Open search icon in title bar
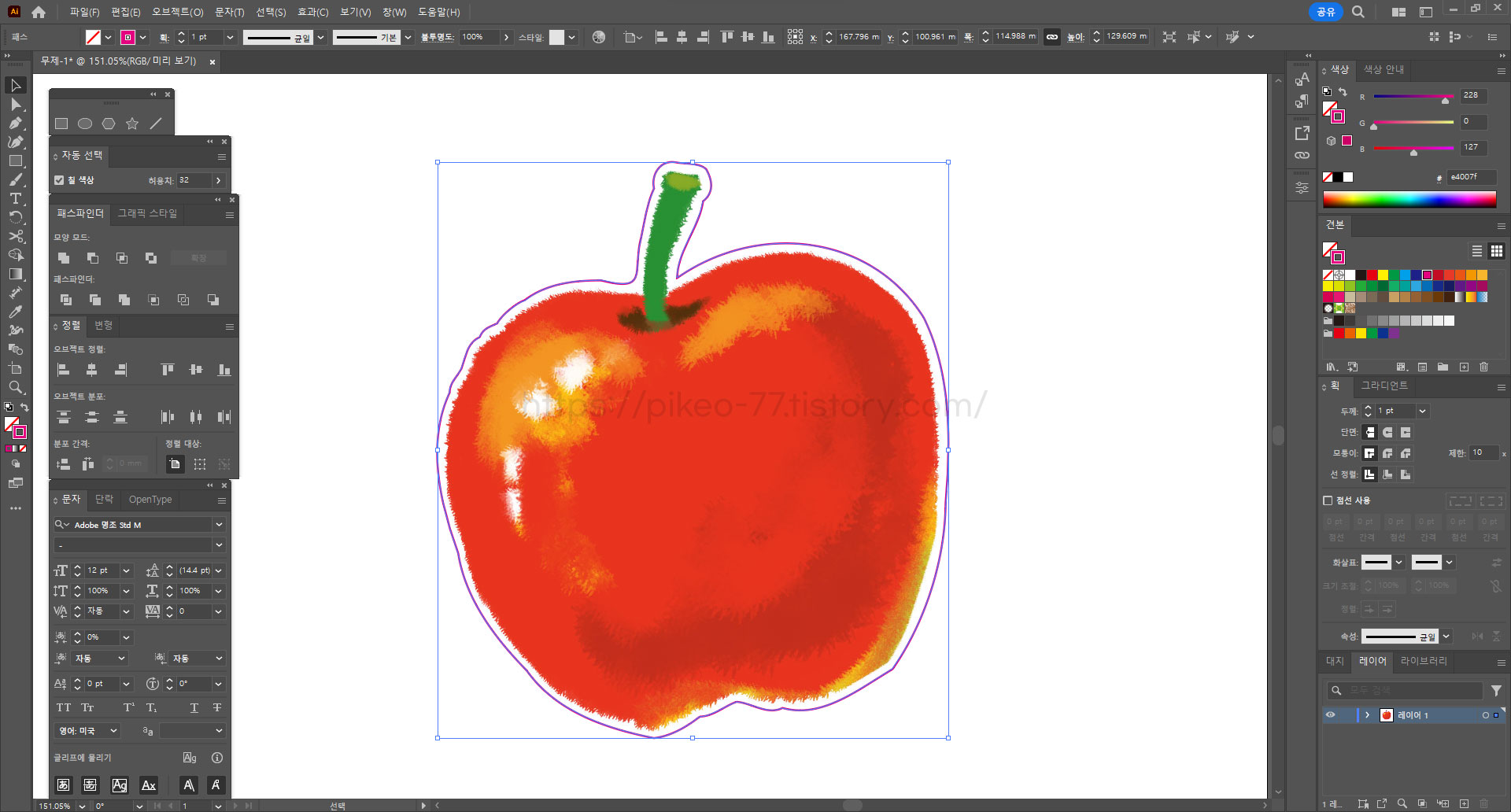The image size is (1511, 812). tap(1358, 12)
